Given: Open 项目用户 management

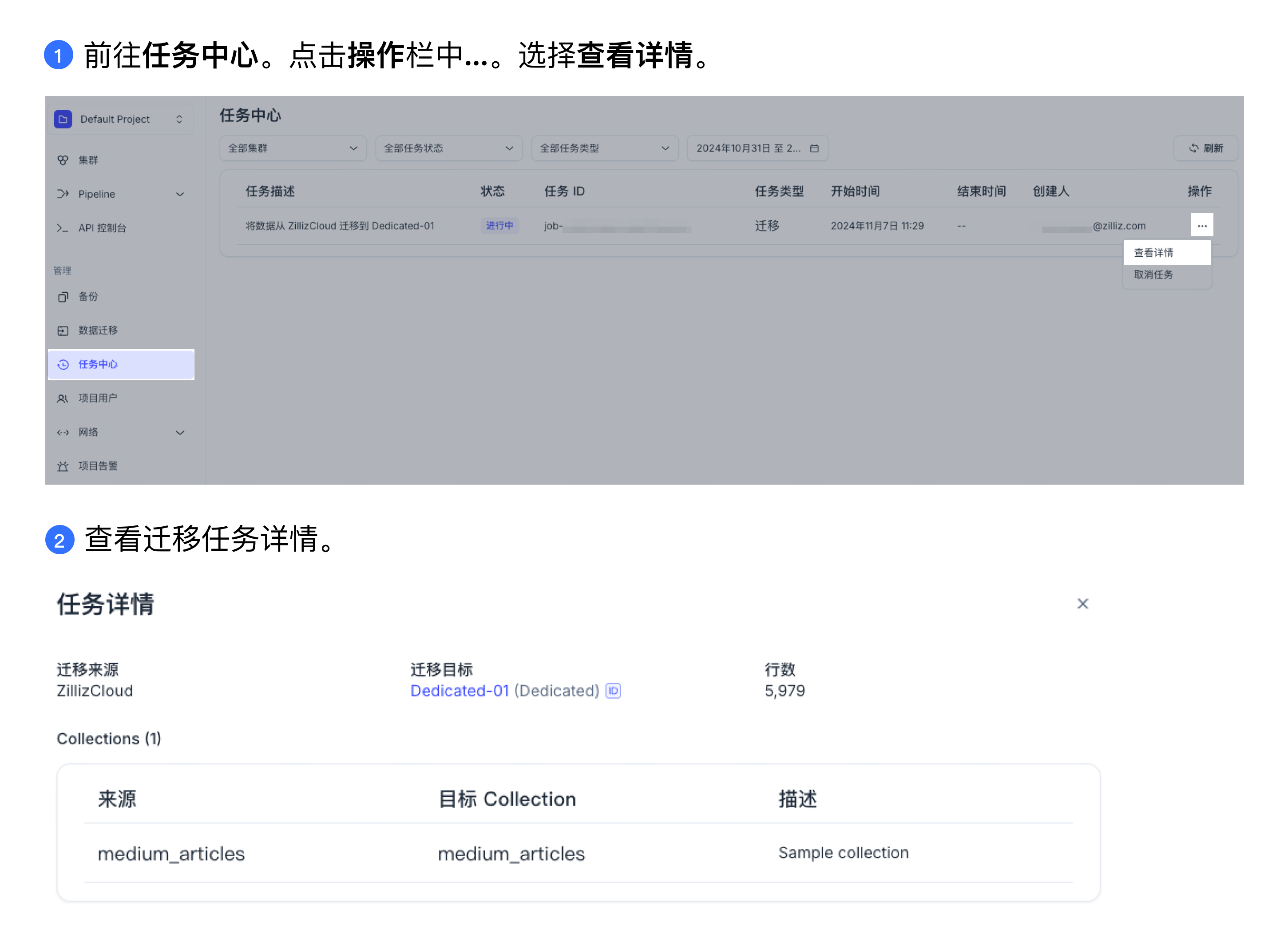Looking at the screenshot, I should tap(98, 398).
